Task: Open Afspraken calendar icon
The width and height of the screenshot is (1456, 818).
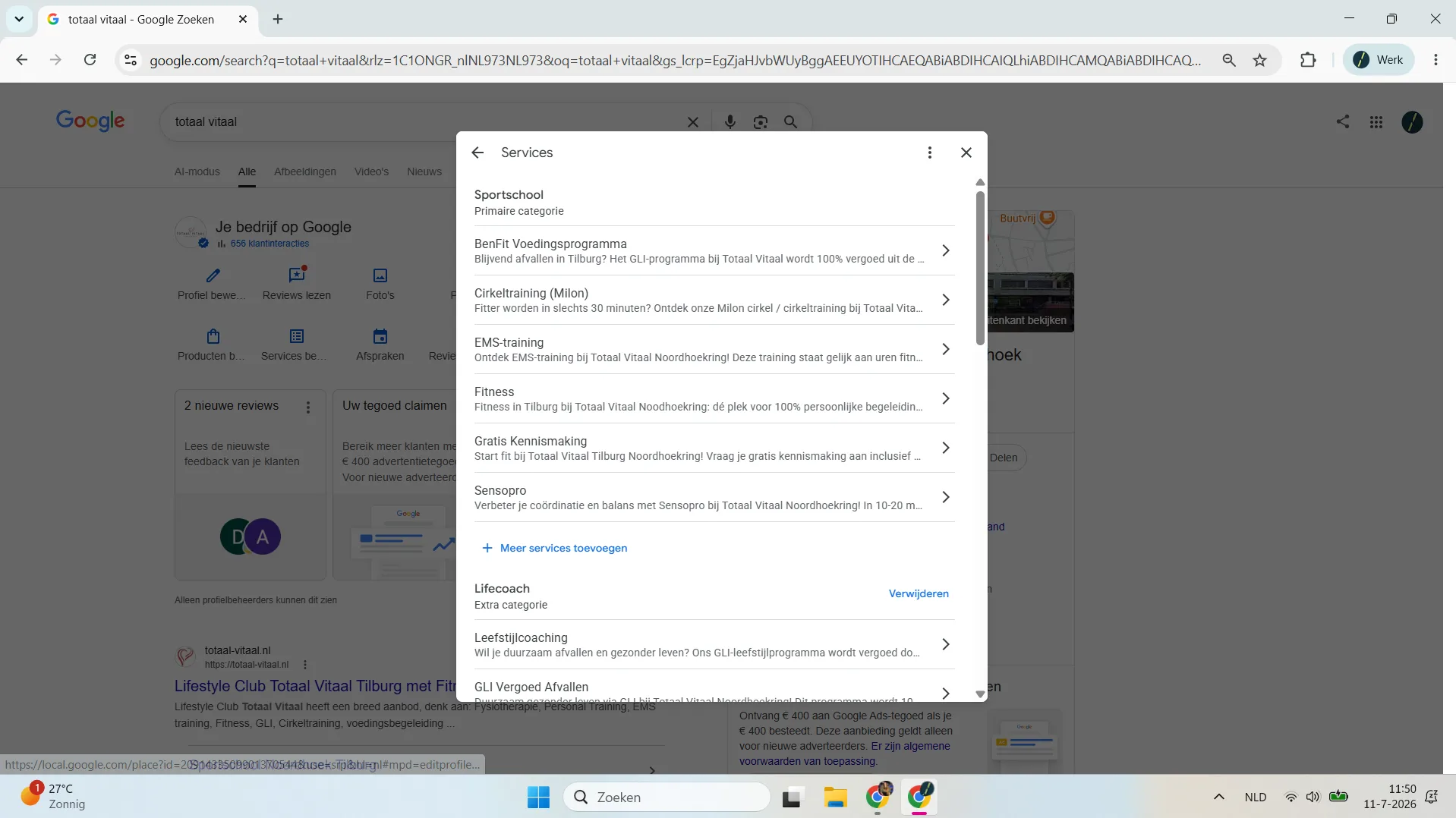Action: click(380, 335)
